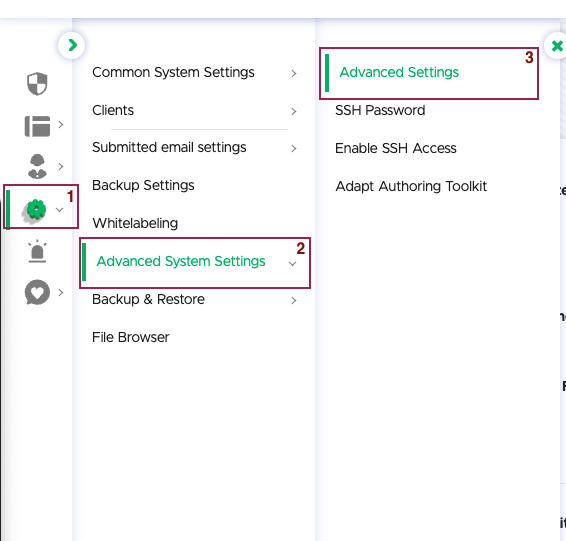Open Backup Settings menu item
The image size is (566, 541).
(x=143, y=186)
